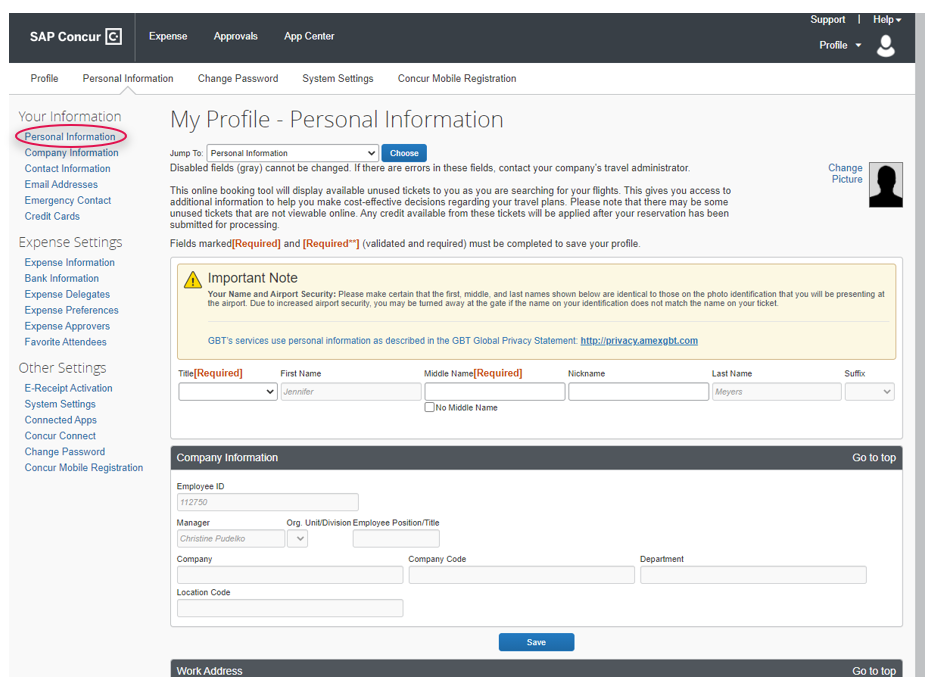Click the Change Picture link
The height and width of the screenshot is (691, 934).
tap(845, 174)
